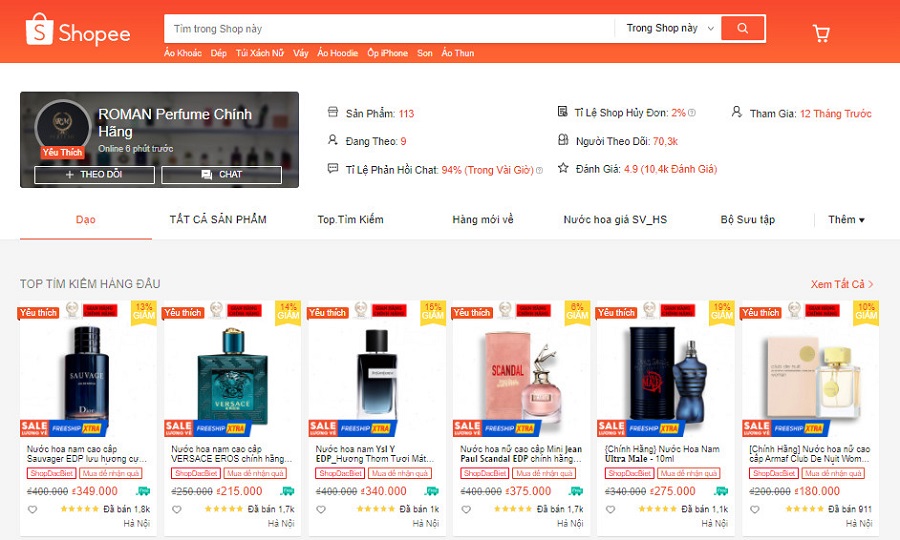Open the ROMAN Perfume shop avatar
Image resolution: width=900 pixels, height=540 pixels.
pyautogui.click(x=63, y=126)
